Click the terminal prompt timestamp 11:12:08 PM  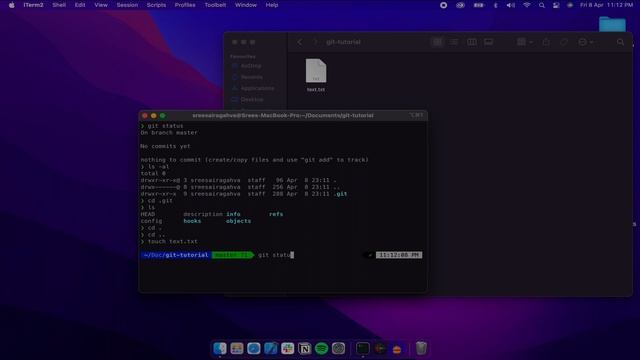coord(399,255)
